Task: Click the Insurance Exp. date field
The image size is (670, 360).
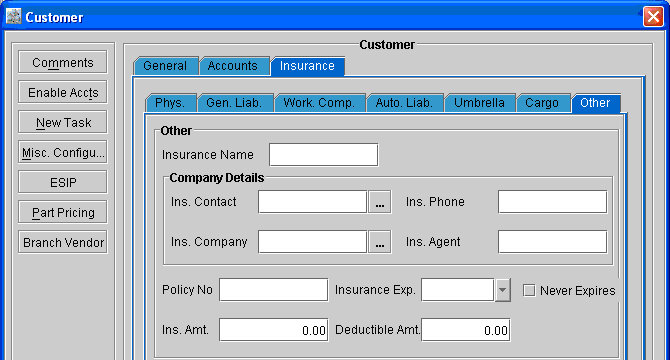Action: click(x=458, y=290)
